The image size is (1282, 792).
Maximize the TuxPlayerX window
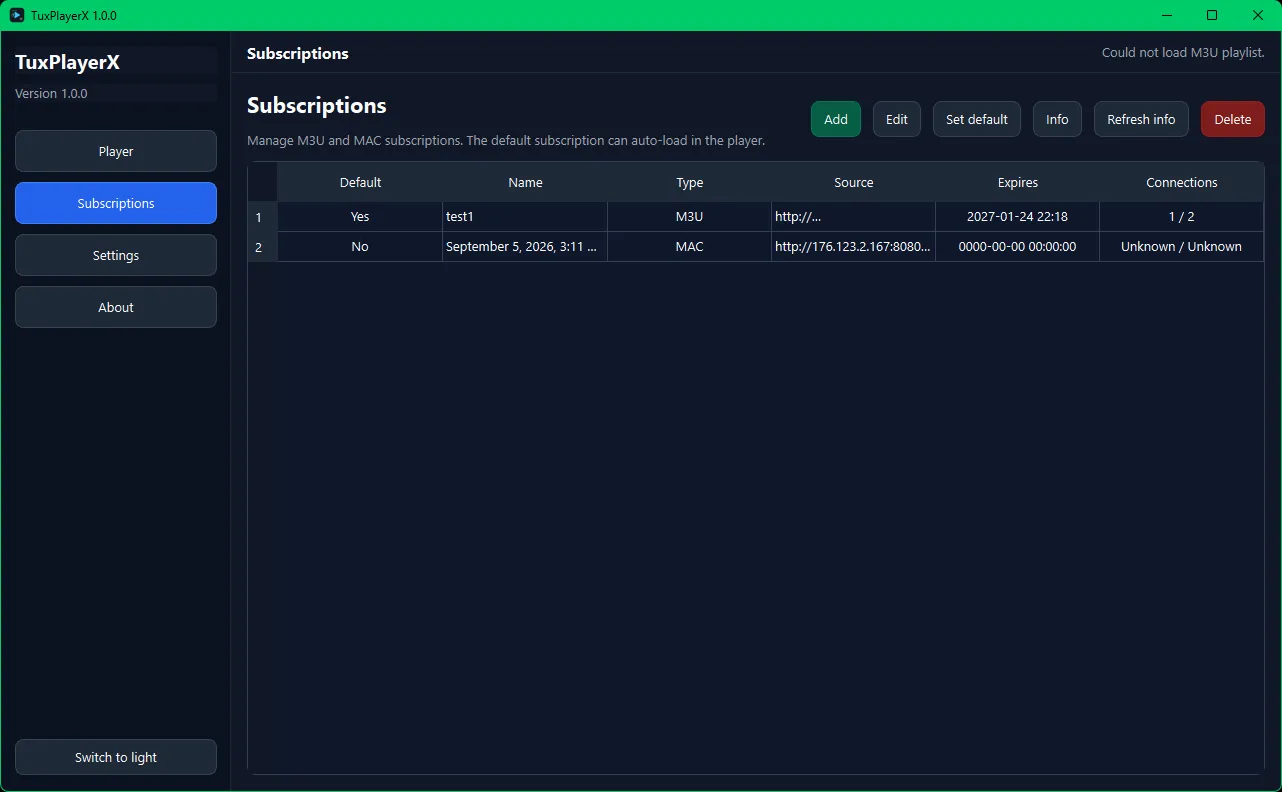[1212, 15]
